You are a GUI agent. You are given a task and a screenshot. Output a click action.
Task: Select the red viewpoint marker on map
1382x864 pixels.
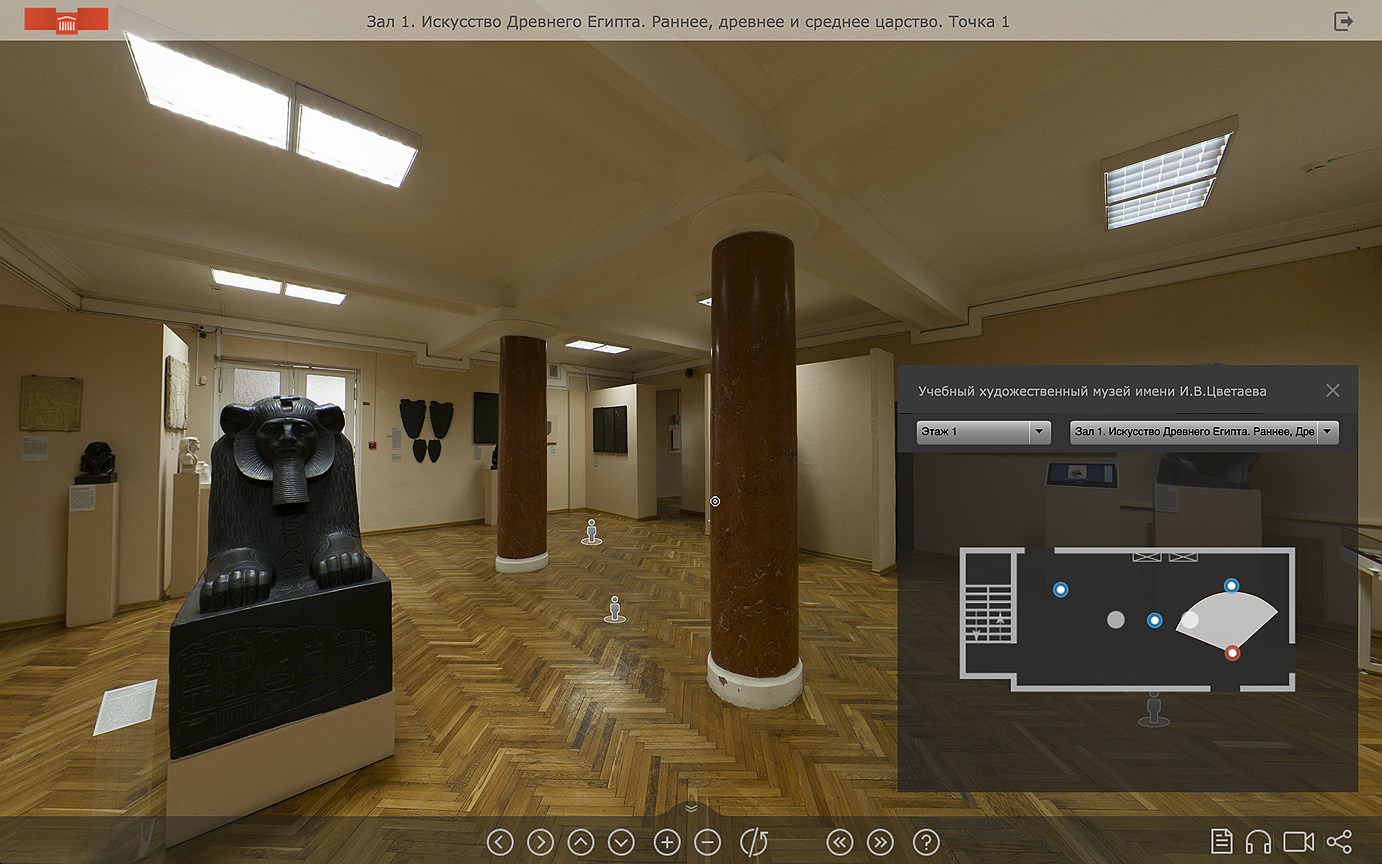click(1232, 653)
